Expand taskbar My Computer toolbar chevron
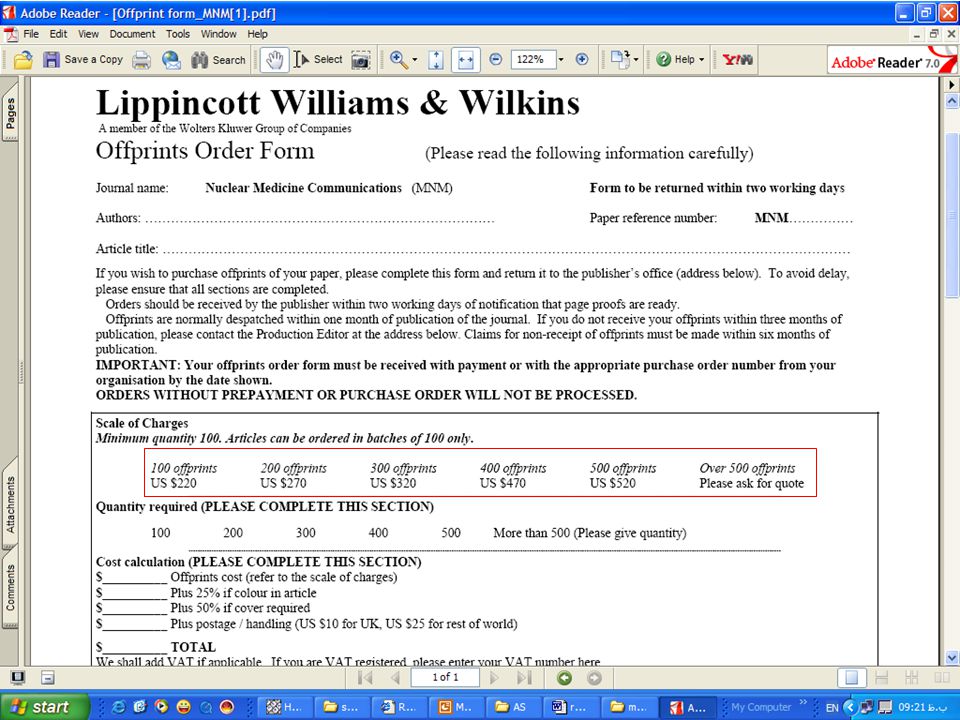The width and height of the screenshot is (960, 720). coord(803,702)
